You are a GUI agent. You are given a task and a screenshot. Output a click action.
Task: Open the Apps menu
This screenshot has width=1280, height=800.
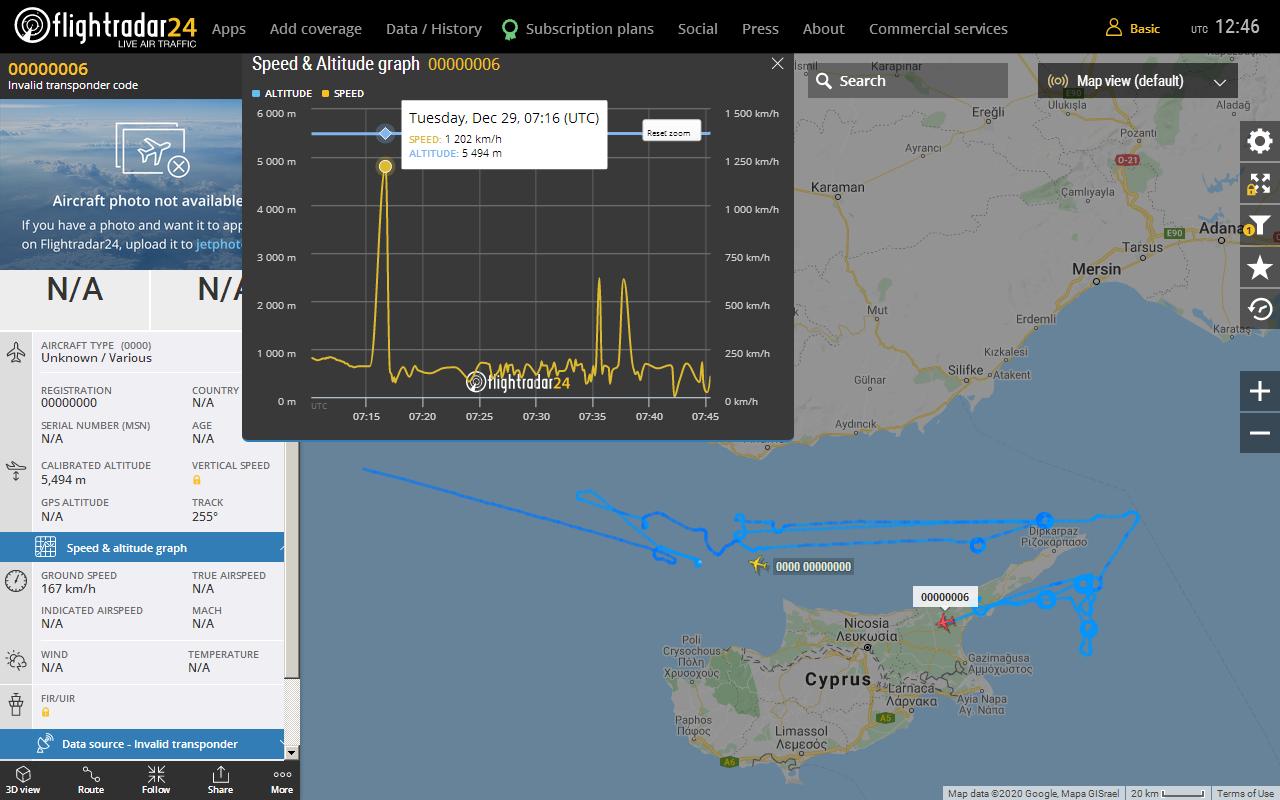tap(229, 29)
